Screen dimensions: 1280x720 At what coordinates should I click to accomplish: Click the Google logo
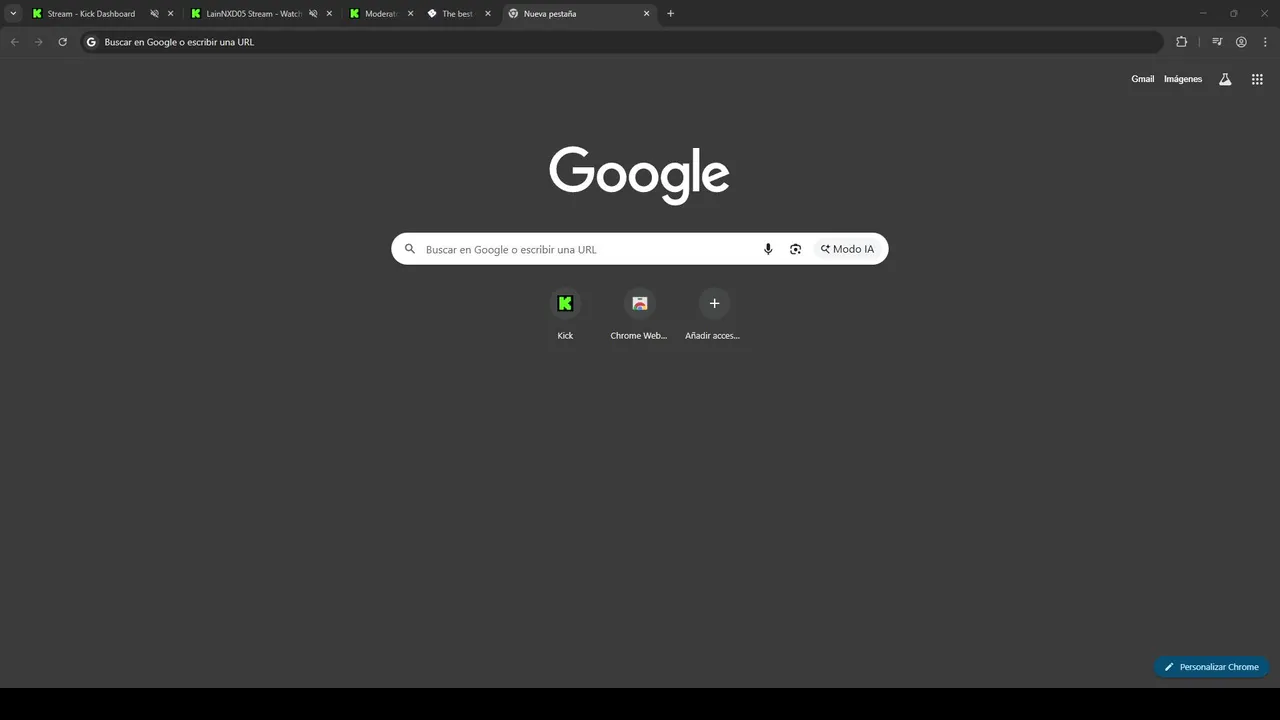[x=639, y=175]
